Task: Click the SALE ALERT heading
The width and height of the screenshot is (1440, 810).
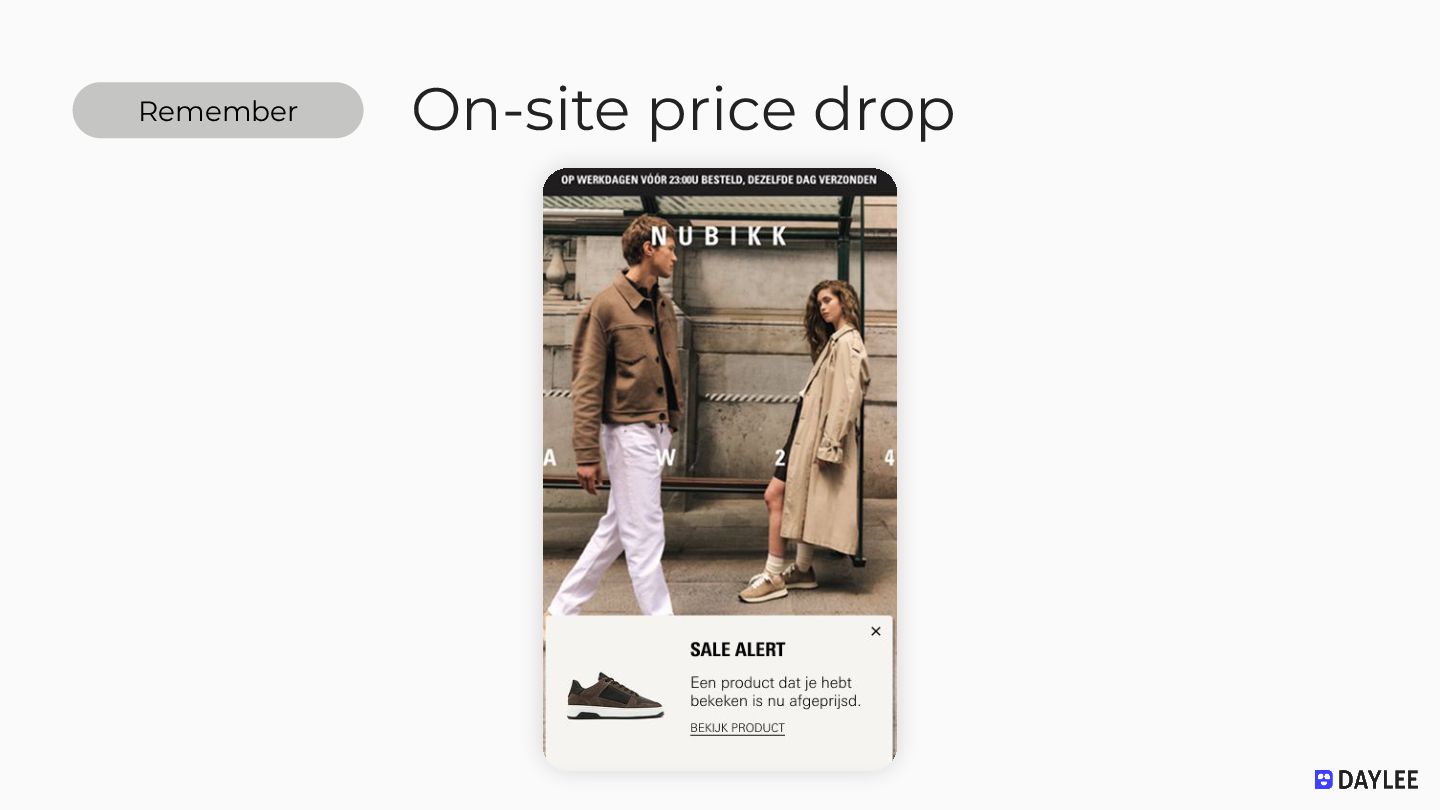Action: click(738, 649)
